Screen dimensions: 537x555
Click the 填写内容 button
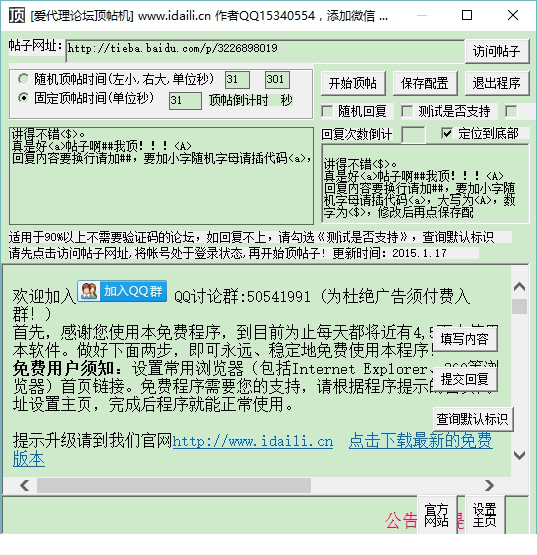tap(465, 339)
